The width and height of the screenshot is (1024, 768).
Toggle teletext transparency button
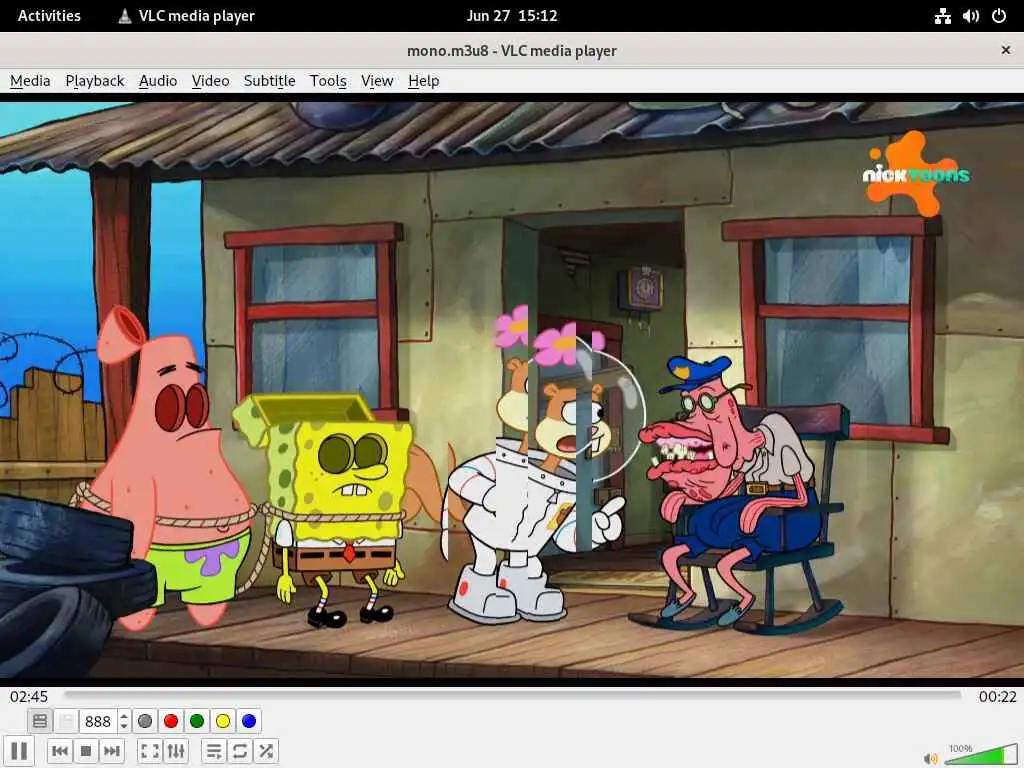[x=66, y=721]
